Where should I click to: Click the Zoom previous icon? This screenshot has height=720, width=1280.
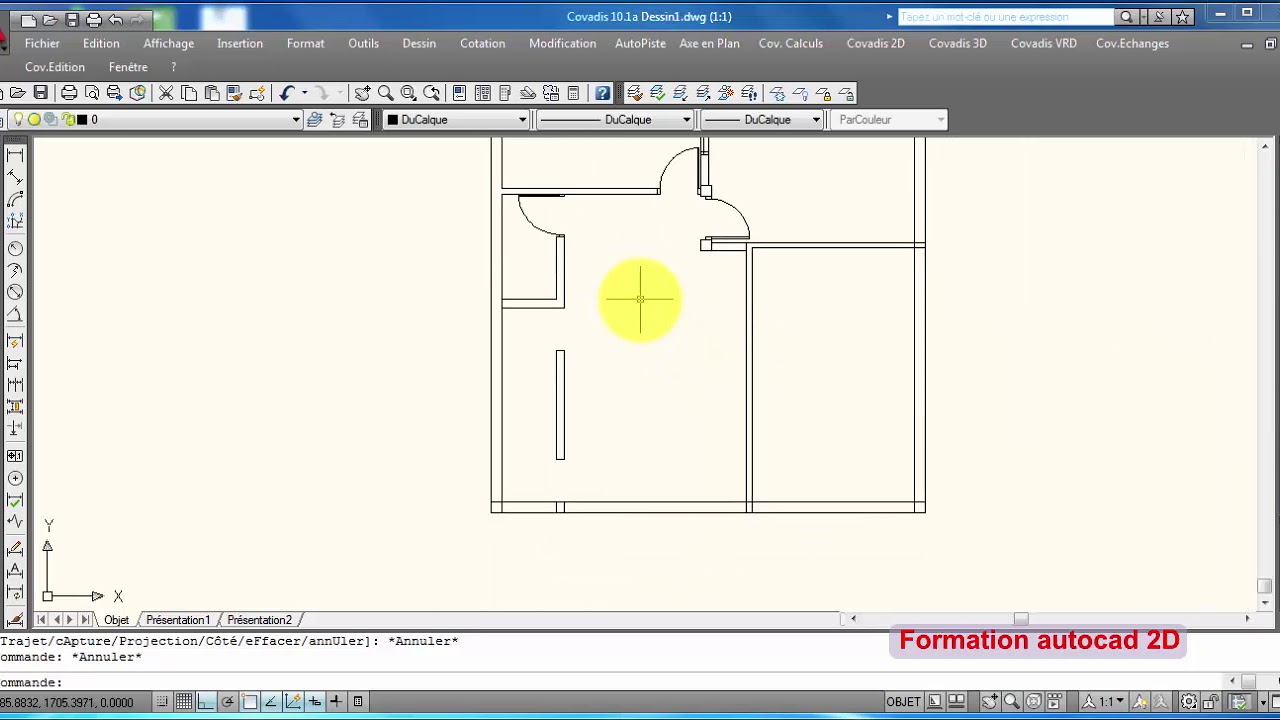click(431, 93)
